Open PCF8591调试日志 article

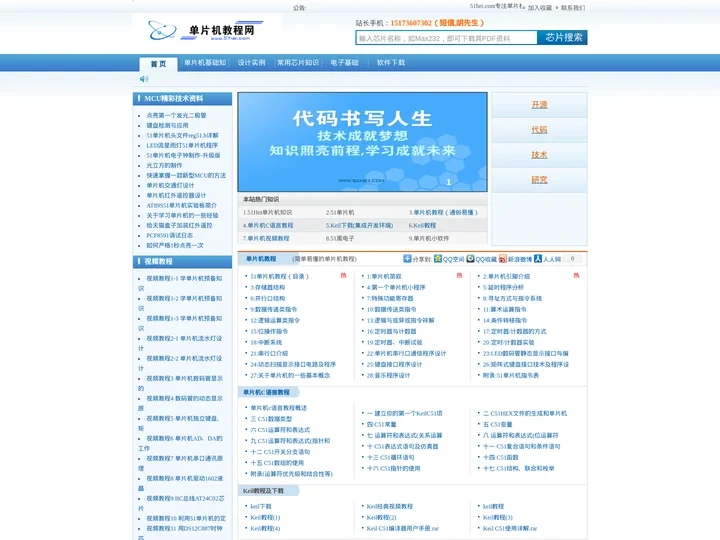click(169, 236)
